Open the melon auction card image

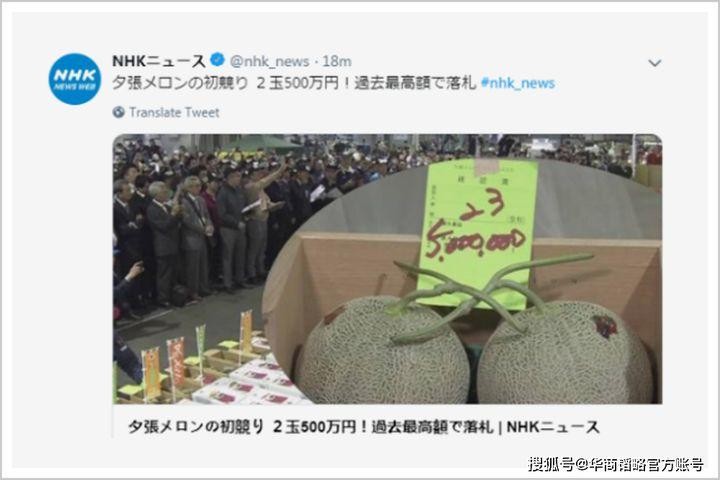click(387, 269)
